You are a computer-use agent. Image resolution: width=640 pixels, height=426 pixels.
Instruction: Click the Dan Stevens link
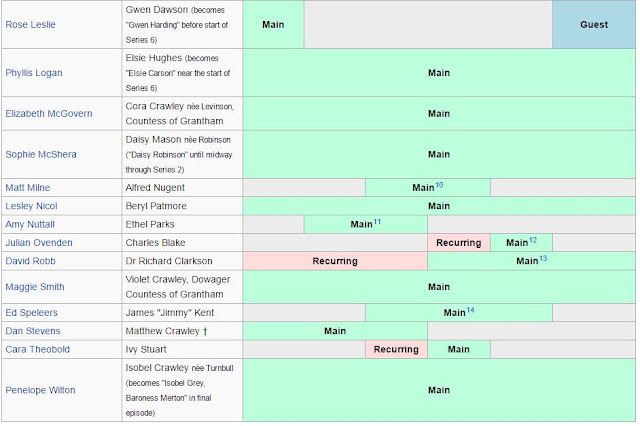[33, 331]
